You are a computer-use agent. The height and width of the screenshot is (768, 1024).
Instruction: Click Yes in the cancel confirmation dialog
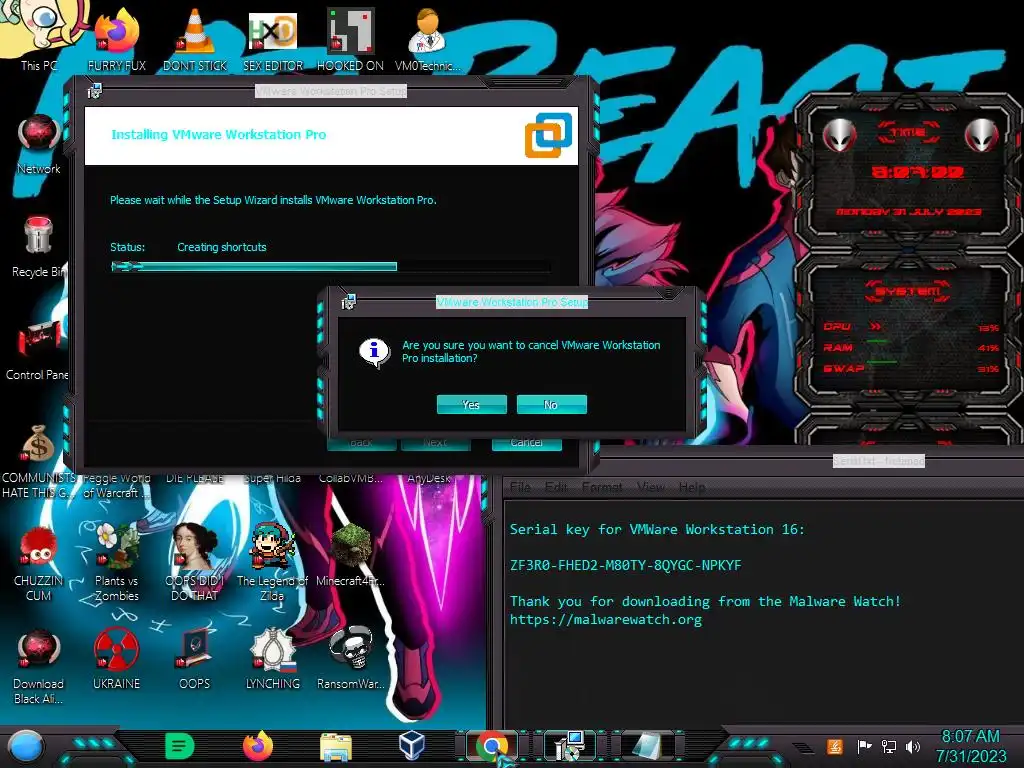click(x=472, y=405)
